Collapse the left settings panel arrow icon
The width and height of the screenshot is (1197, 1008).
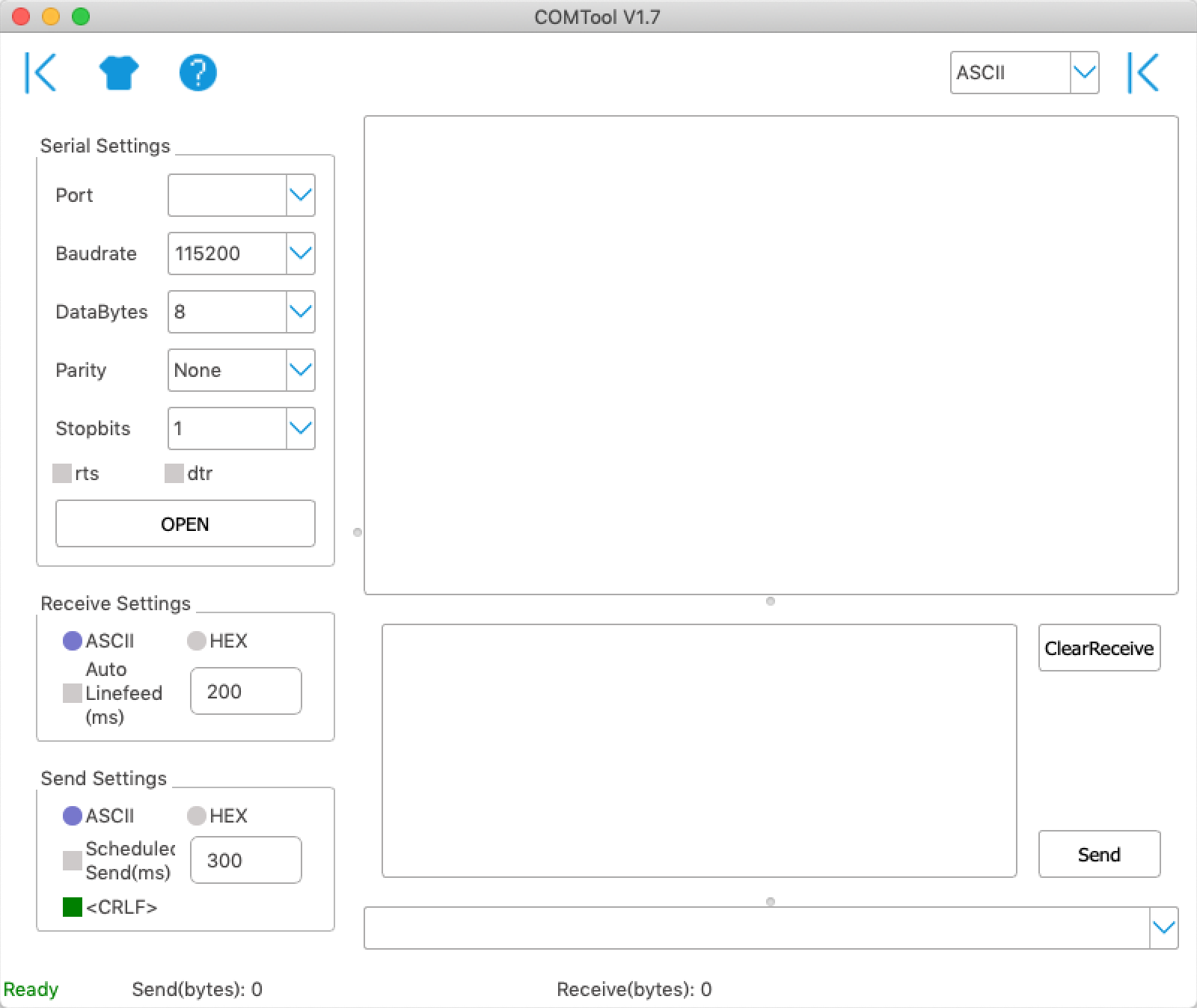point(41,73)
